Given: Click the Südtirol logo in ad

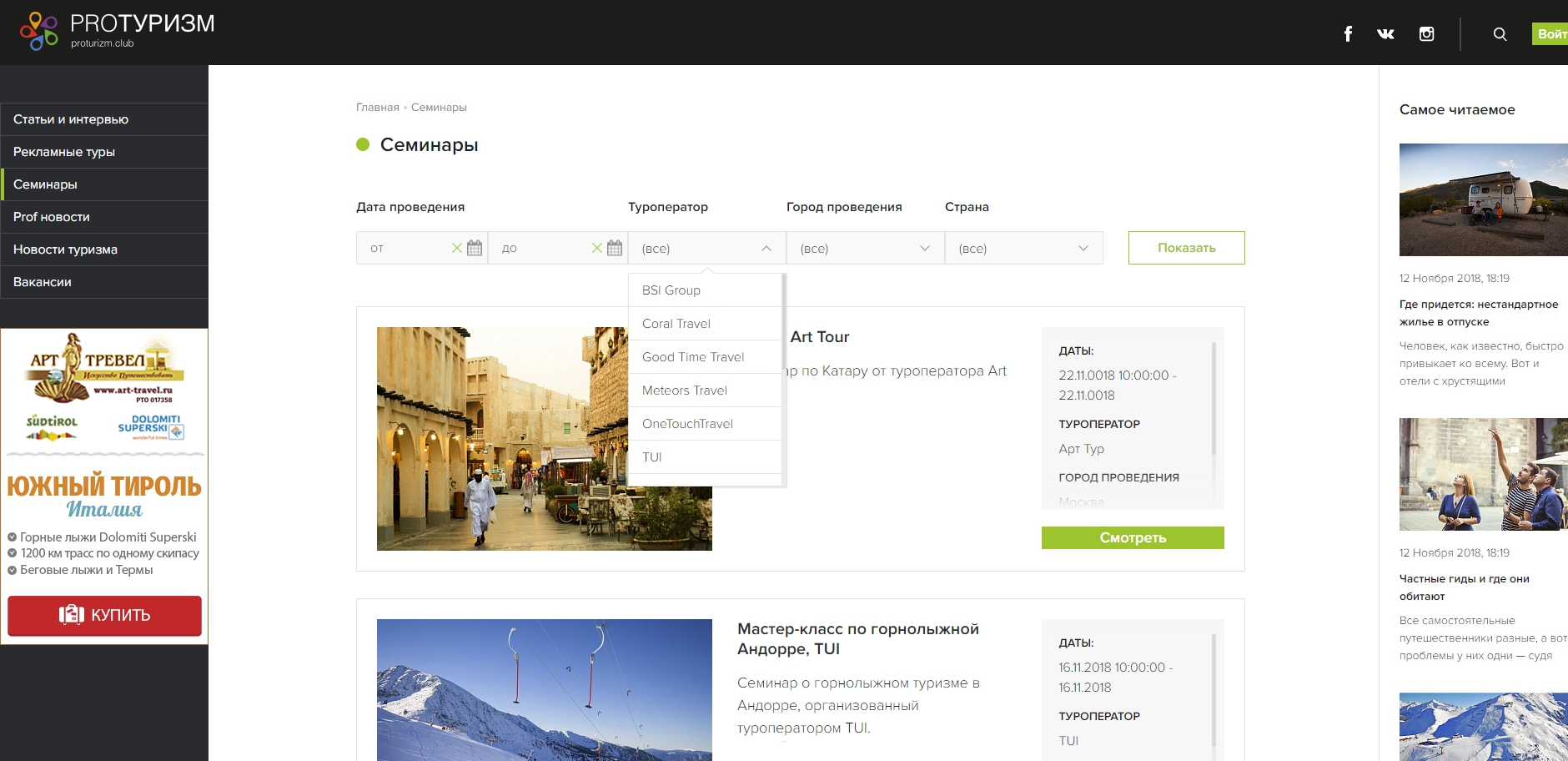Looking at the screenshot, I should pyautogui.click(x=52, y=426).
